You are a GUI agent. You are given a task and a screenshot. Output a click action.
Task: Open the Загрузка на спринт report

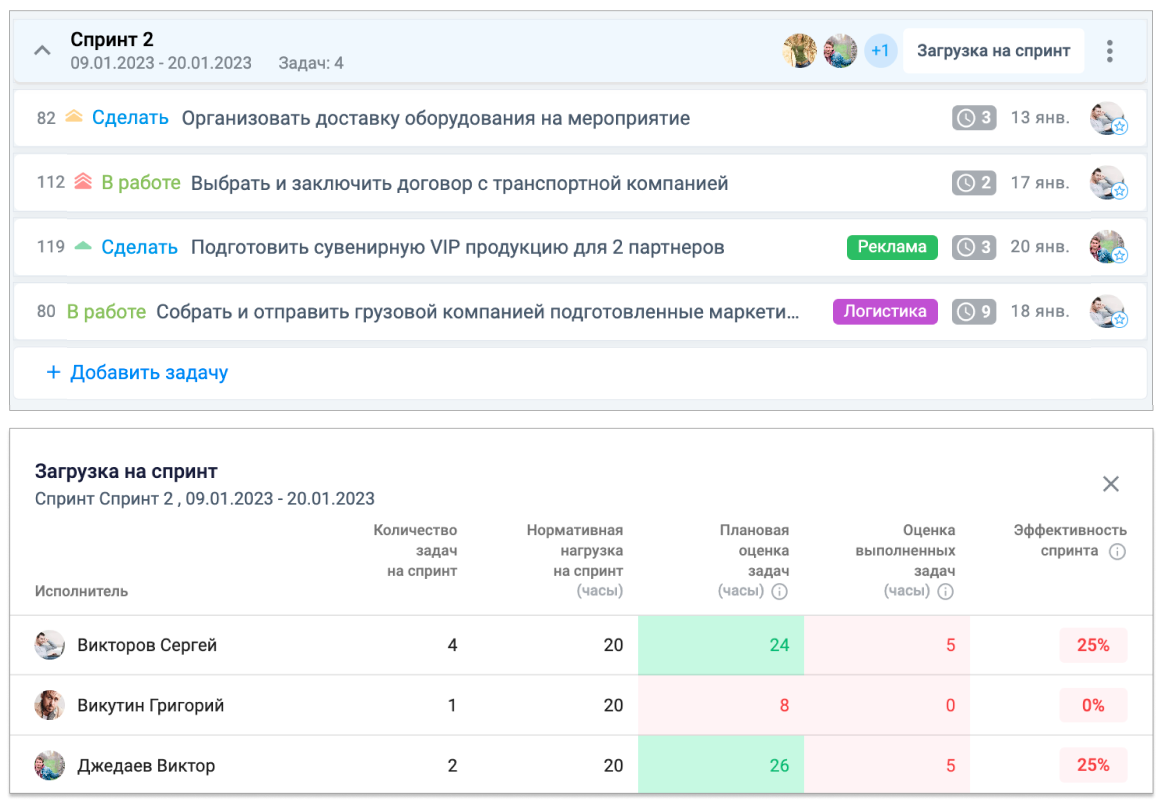pos(993,49)
